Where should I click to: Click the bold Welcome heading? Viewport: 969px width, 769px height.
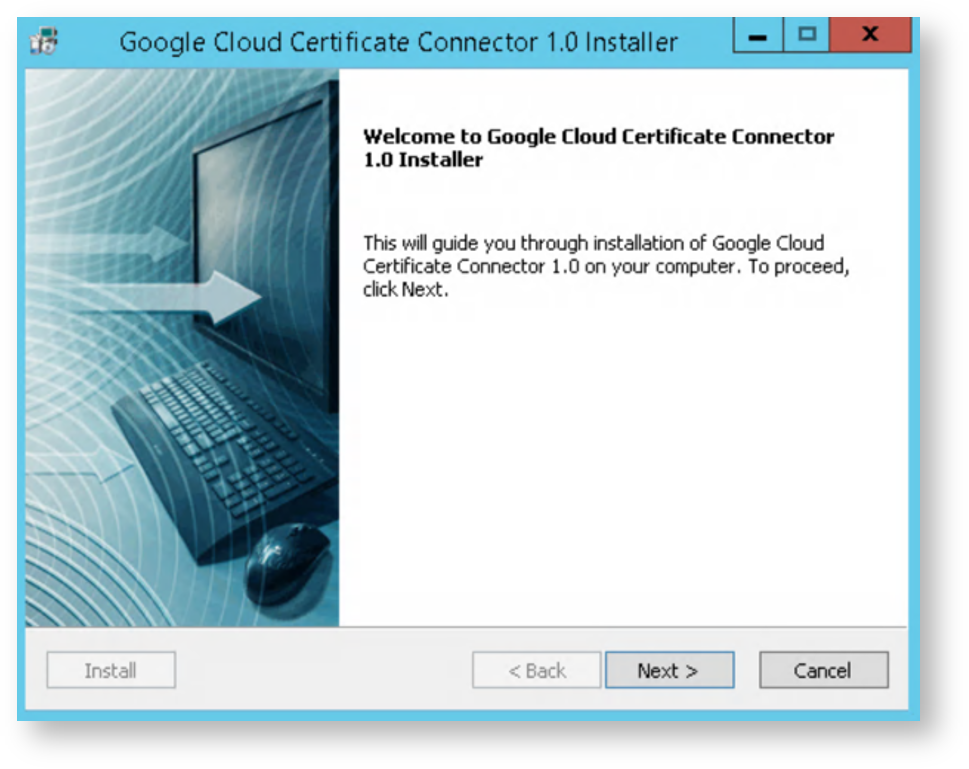point(598,148)
